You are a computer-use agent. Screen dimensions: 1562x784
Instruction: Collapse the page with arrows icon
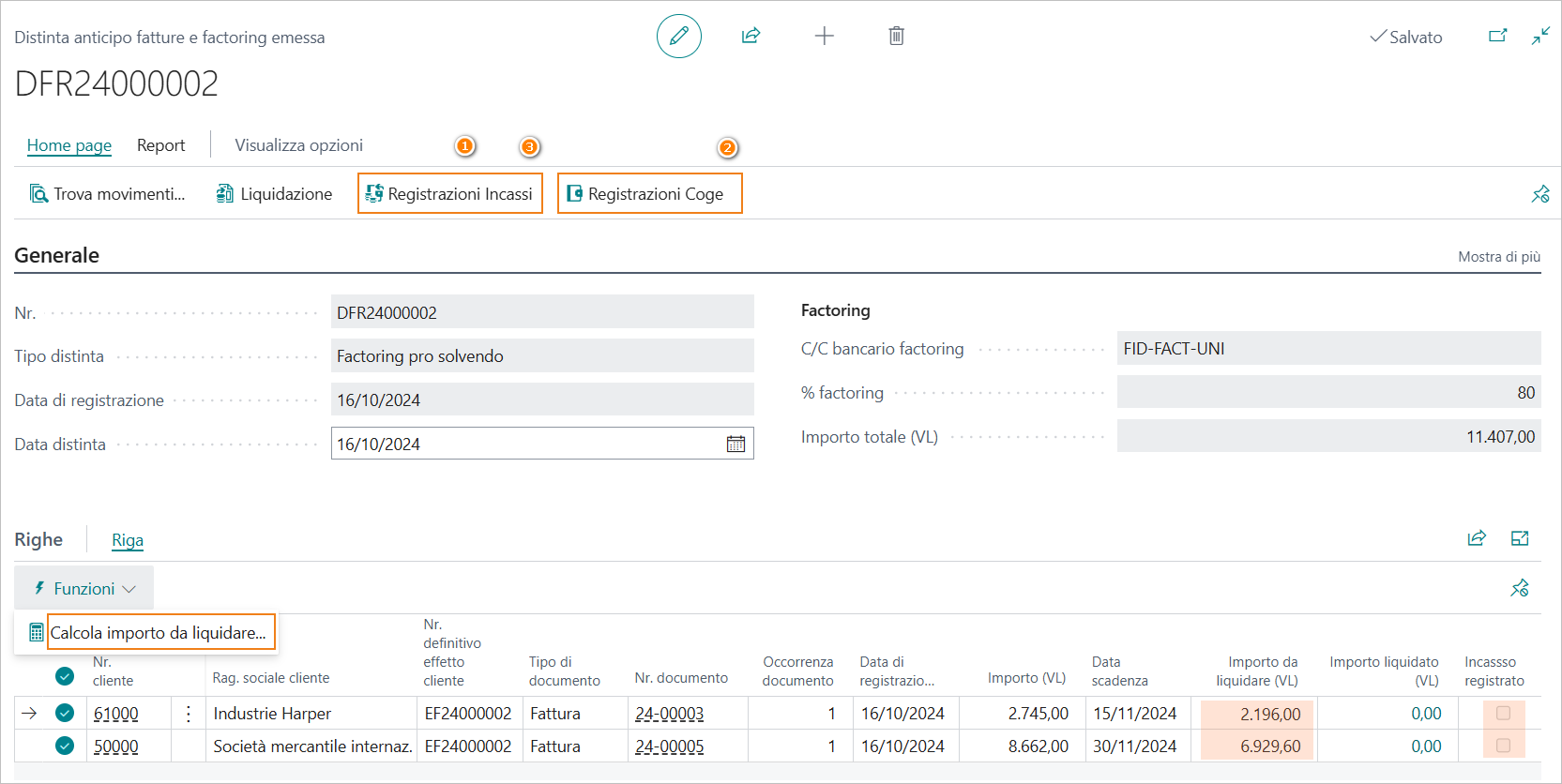coord(1540,36)
